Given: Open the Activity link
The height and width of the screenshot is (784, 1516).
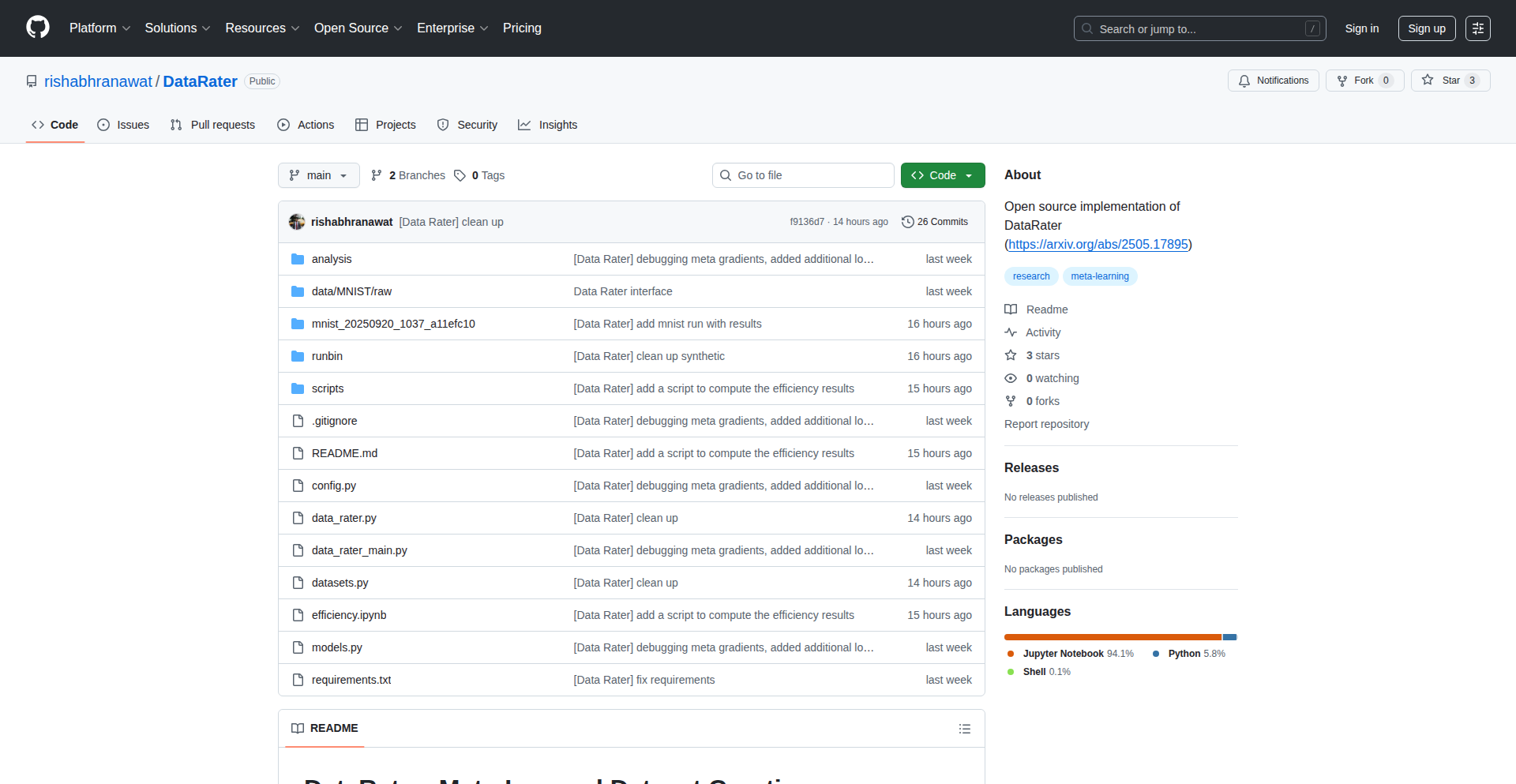Looking at the screenshot, I should [x=1033, y=332].
